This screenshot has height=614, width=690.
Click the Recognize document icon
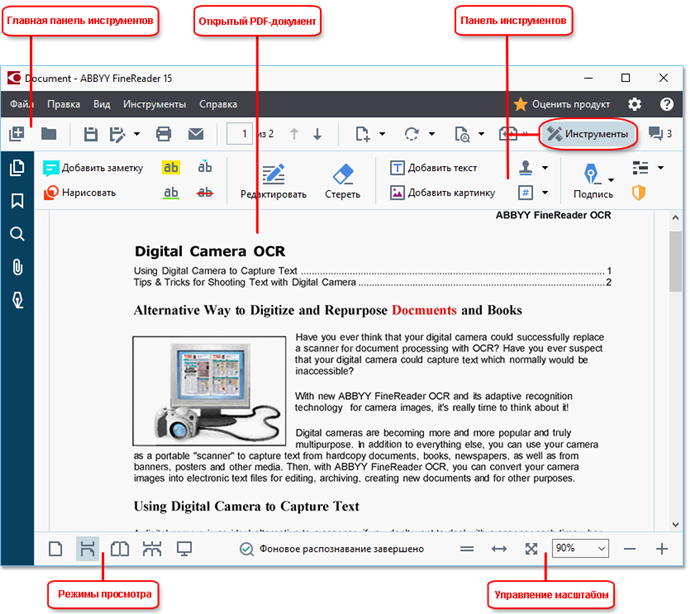tap(462, 134)
